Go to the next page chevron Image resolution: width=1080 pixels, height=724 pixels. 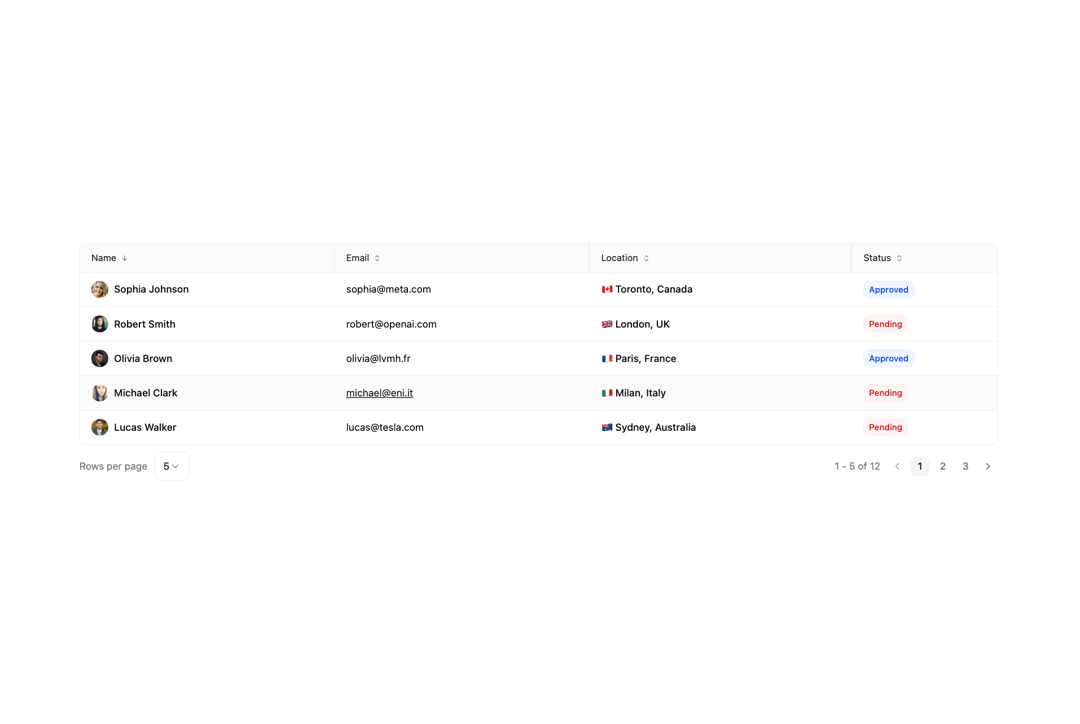tap(988, 466)
